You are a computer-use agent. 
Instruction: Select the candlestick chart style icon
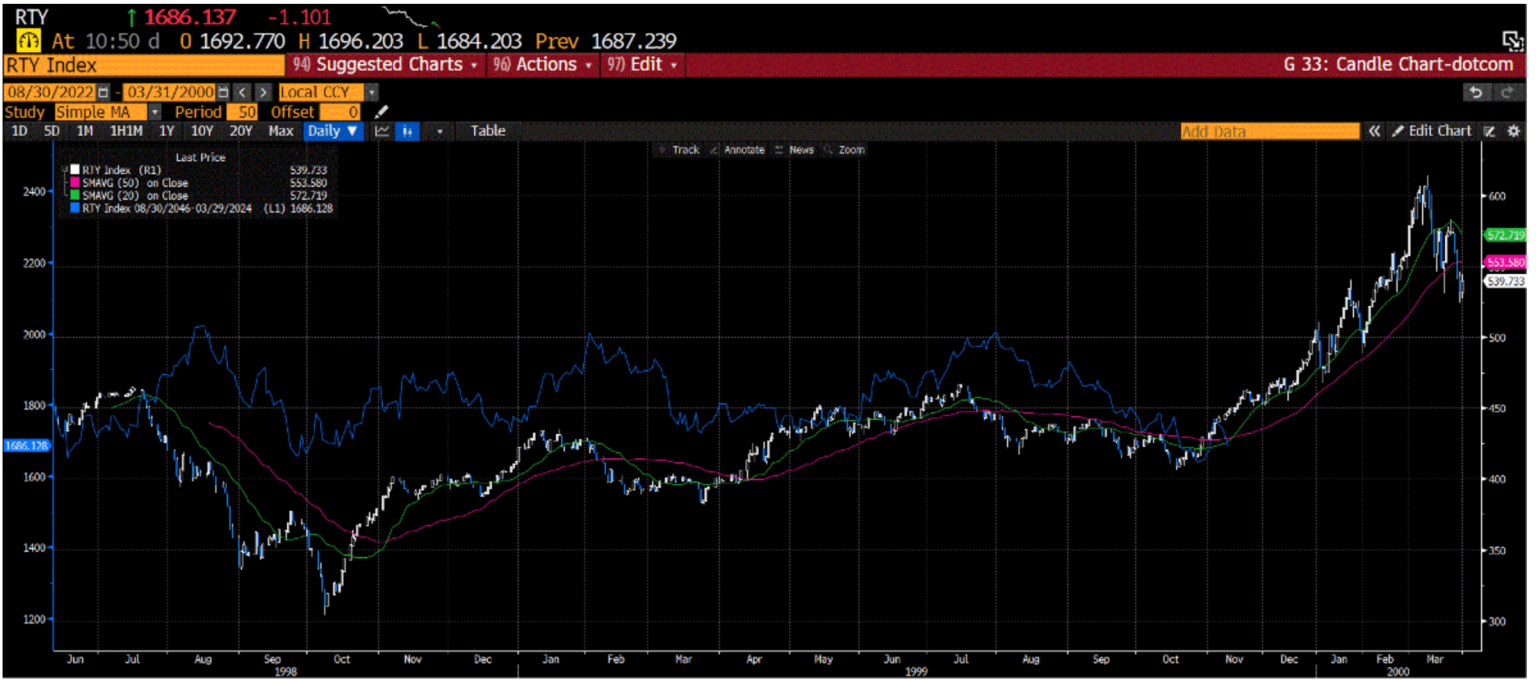(408, 131)
